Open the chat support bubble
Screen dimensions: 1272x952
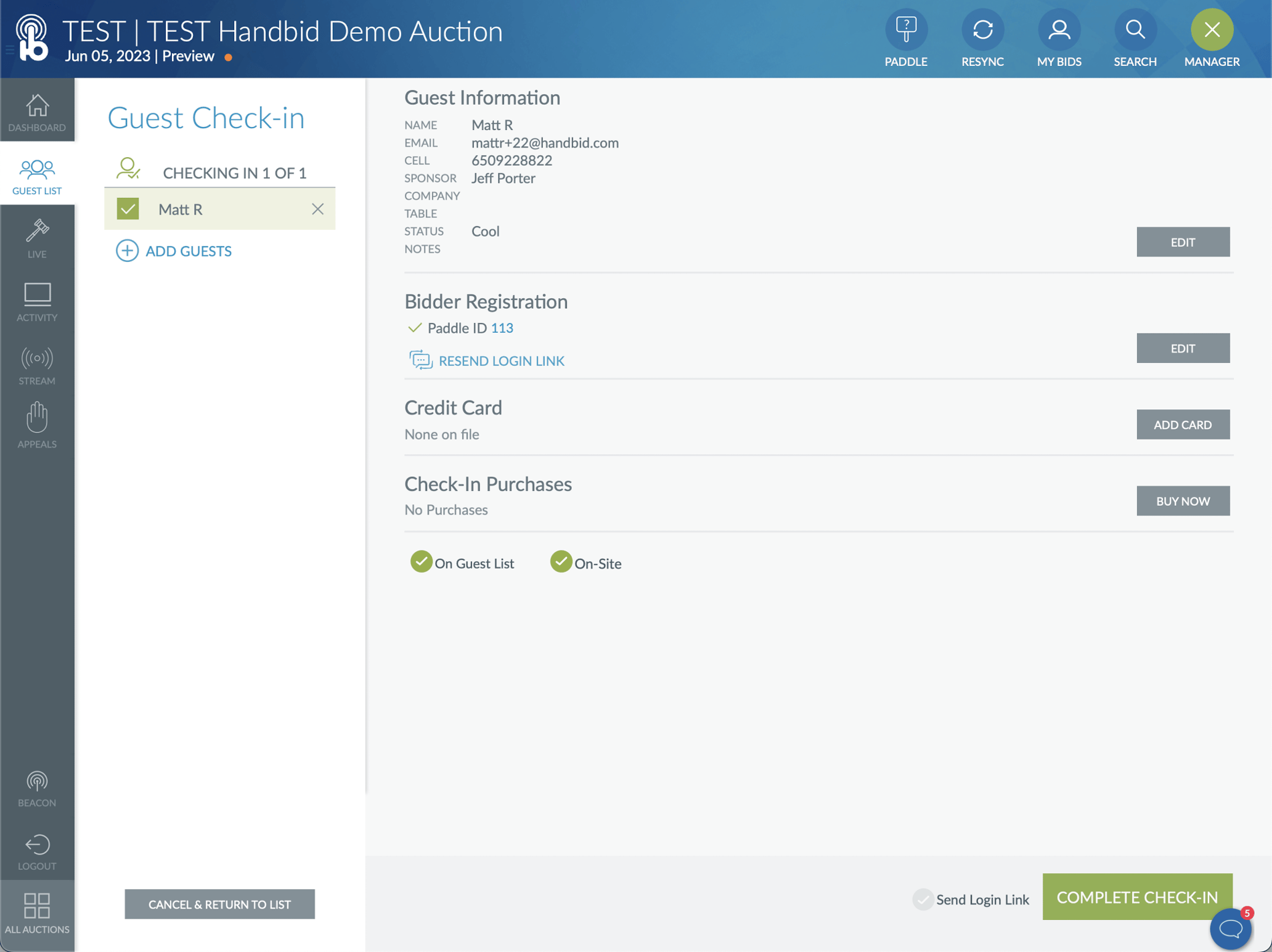click(1230, 929)
